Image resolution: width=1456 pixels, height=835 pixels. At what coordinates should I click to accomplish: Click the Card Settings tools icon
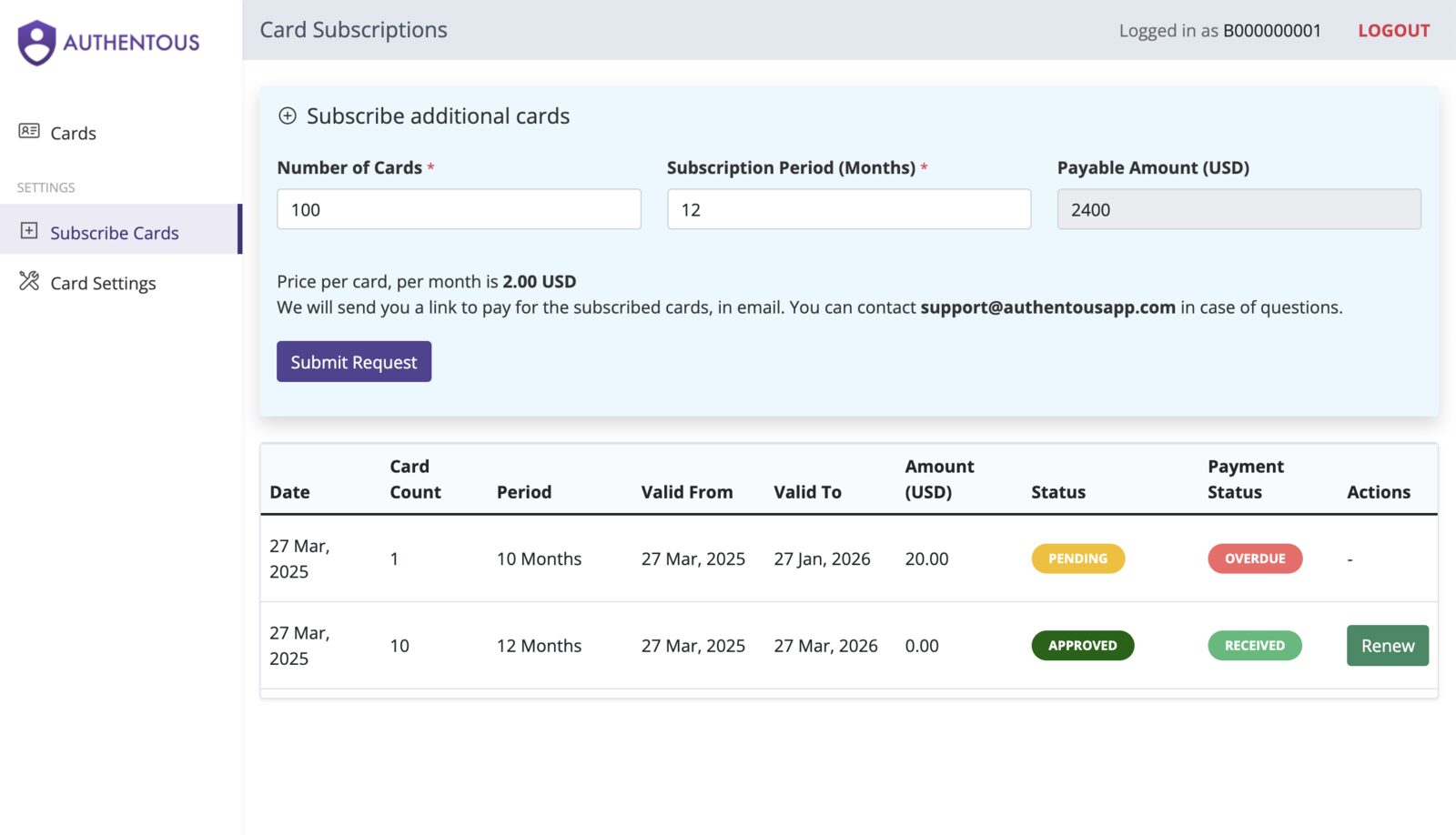coord(29,281)
